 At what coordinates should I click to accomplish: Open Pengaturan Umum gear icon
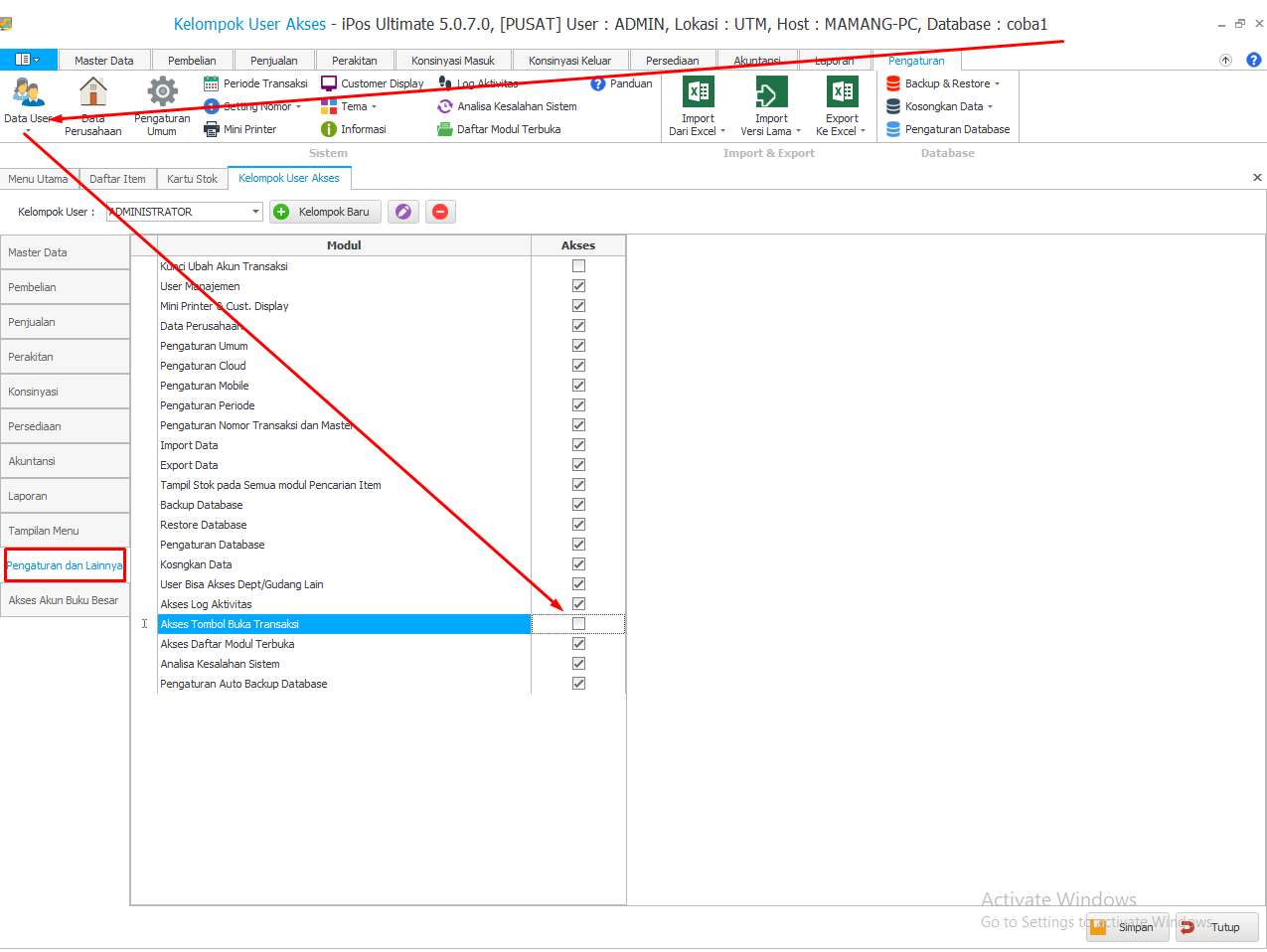click(162, 92)
